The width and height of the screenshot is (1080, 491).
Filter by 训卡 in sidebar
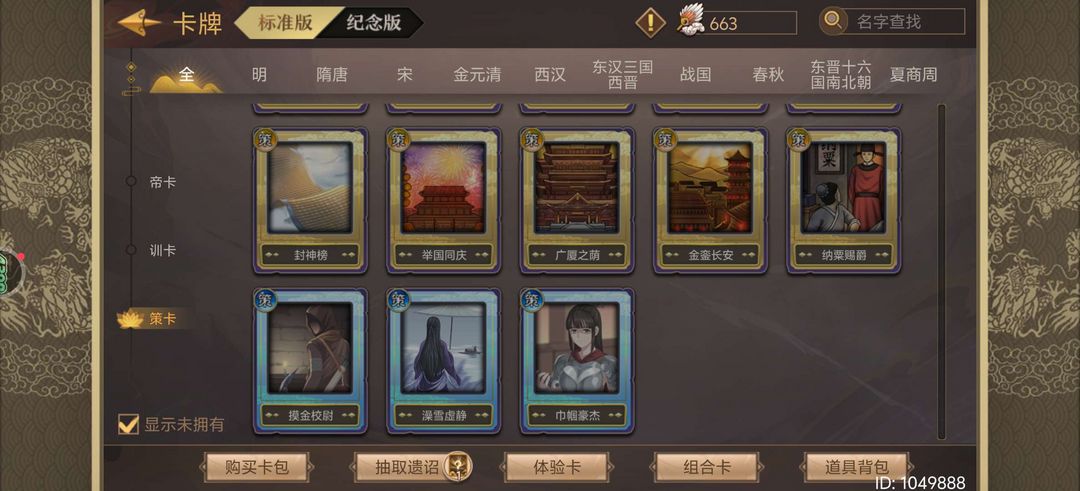(163, 250)
